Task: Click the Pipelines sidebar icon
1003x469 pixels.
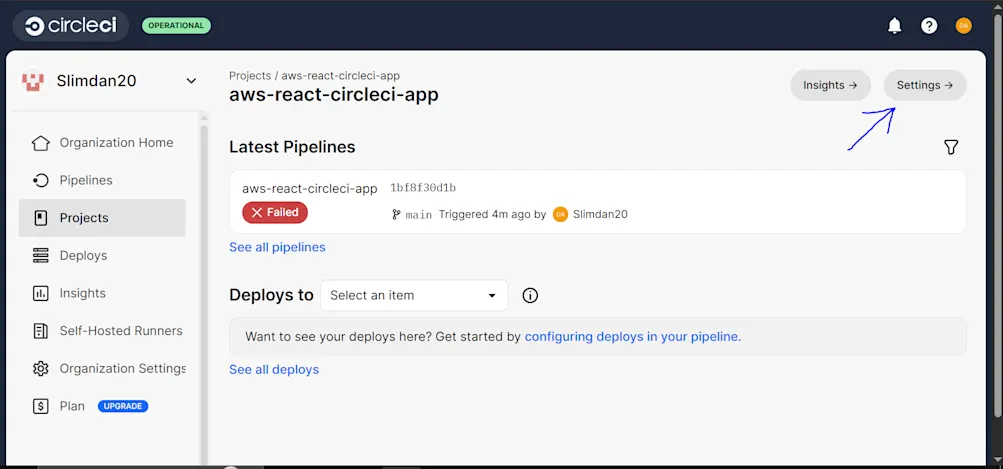Action: tap(40, 180)
